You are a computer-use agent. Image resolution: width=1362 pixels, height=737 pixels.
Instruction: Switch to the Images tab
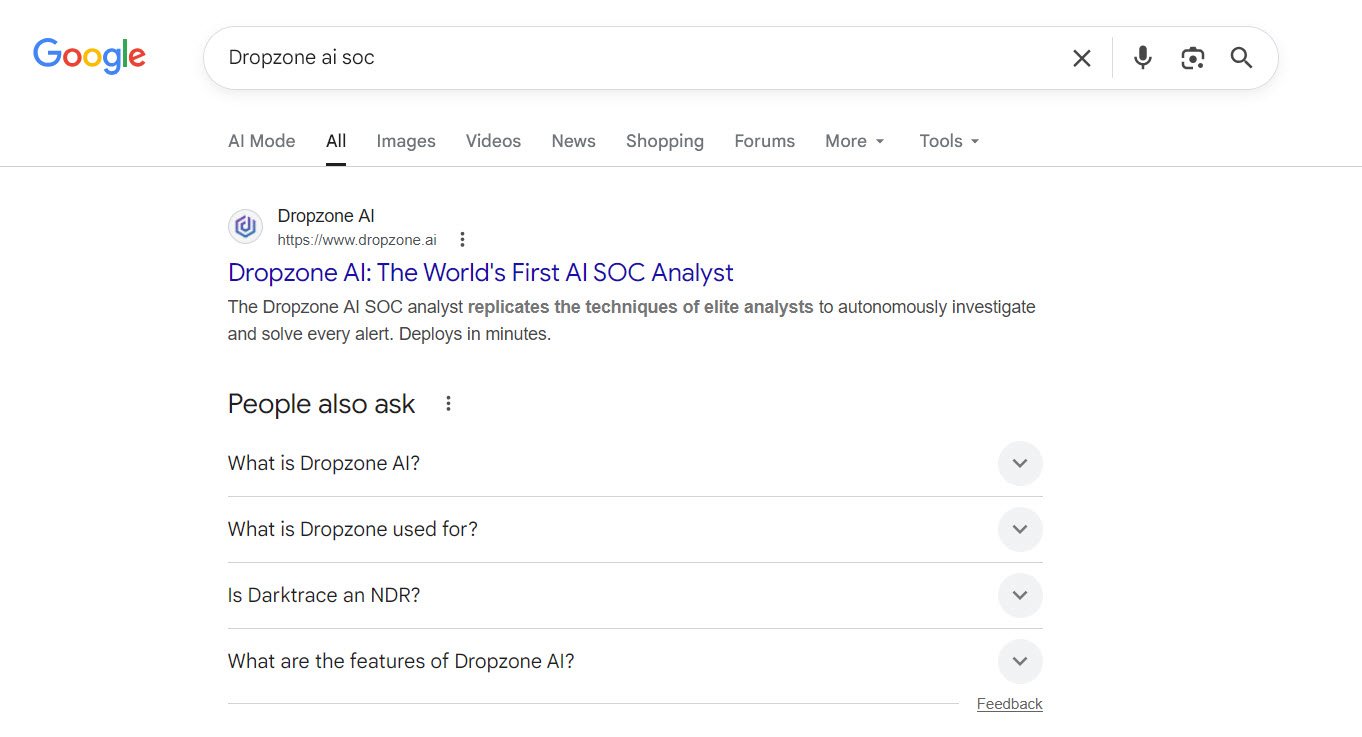coord(405,141)
